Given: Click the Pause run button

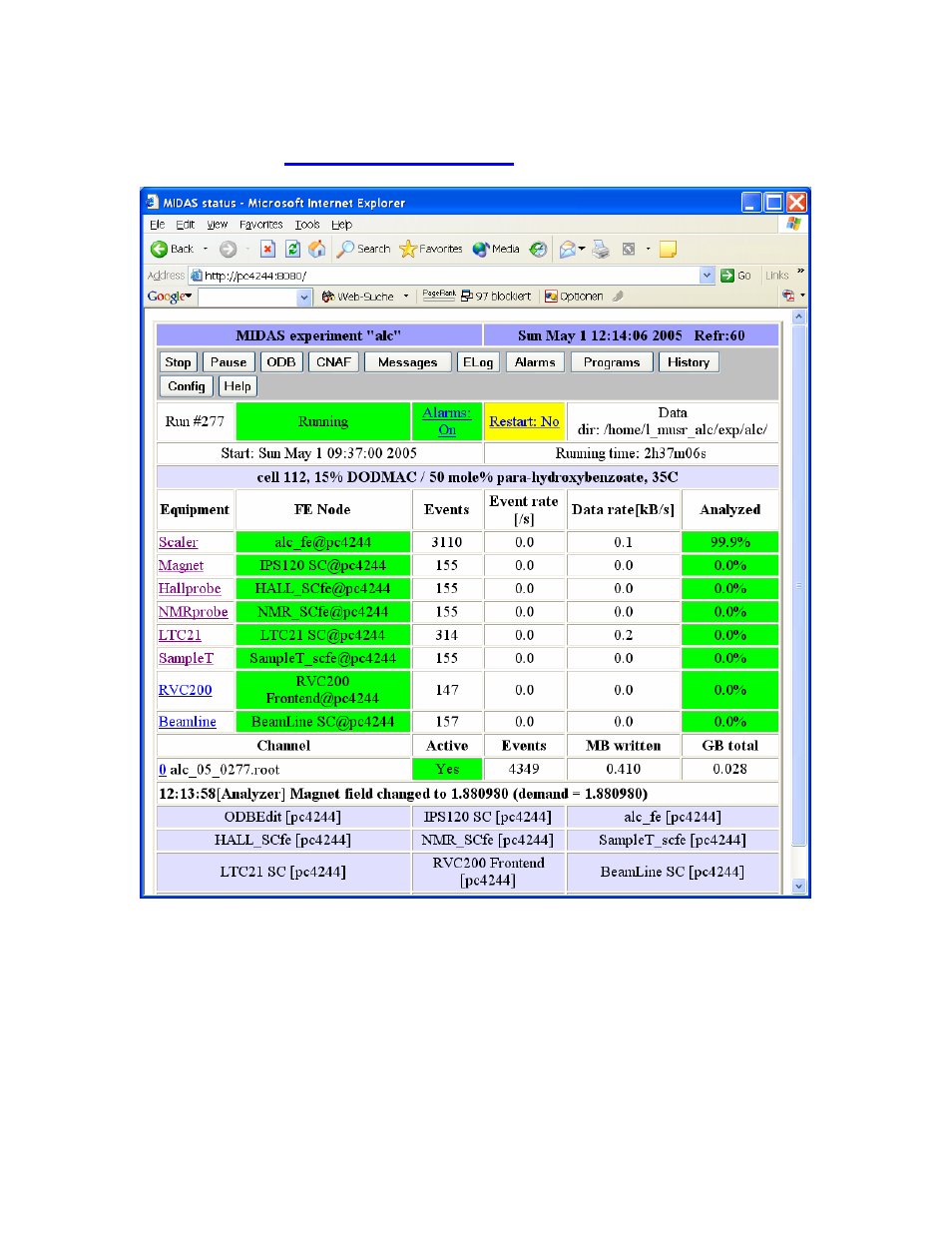Looking at the screenshot, I should (229, 362).
